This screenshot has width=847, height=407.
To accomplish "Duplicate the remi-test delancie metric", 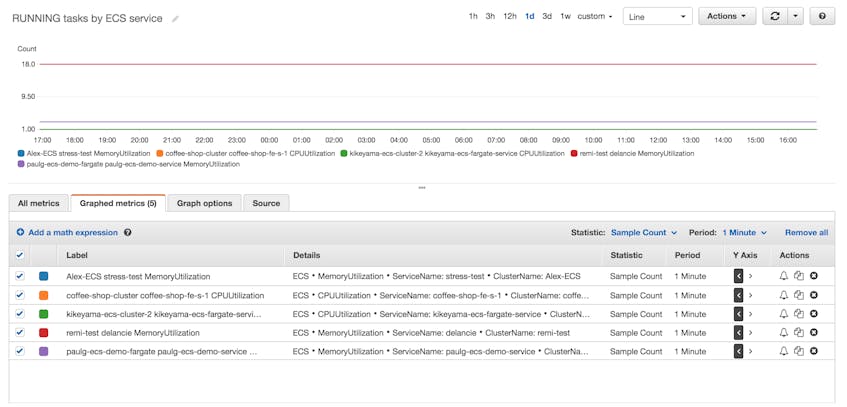I will [x=799, y=332].
